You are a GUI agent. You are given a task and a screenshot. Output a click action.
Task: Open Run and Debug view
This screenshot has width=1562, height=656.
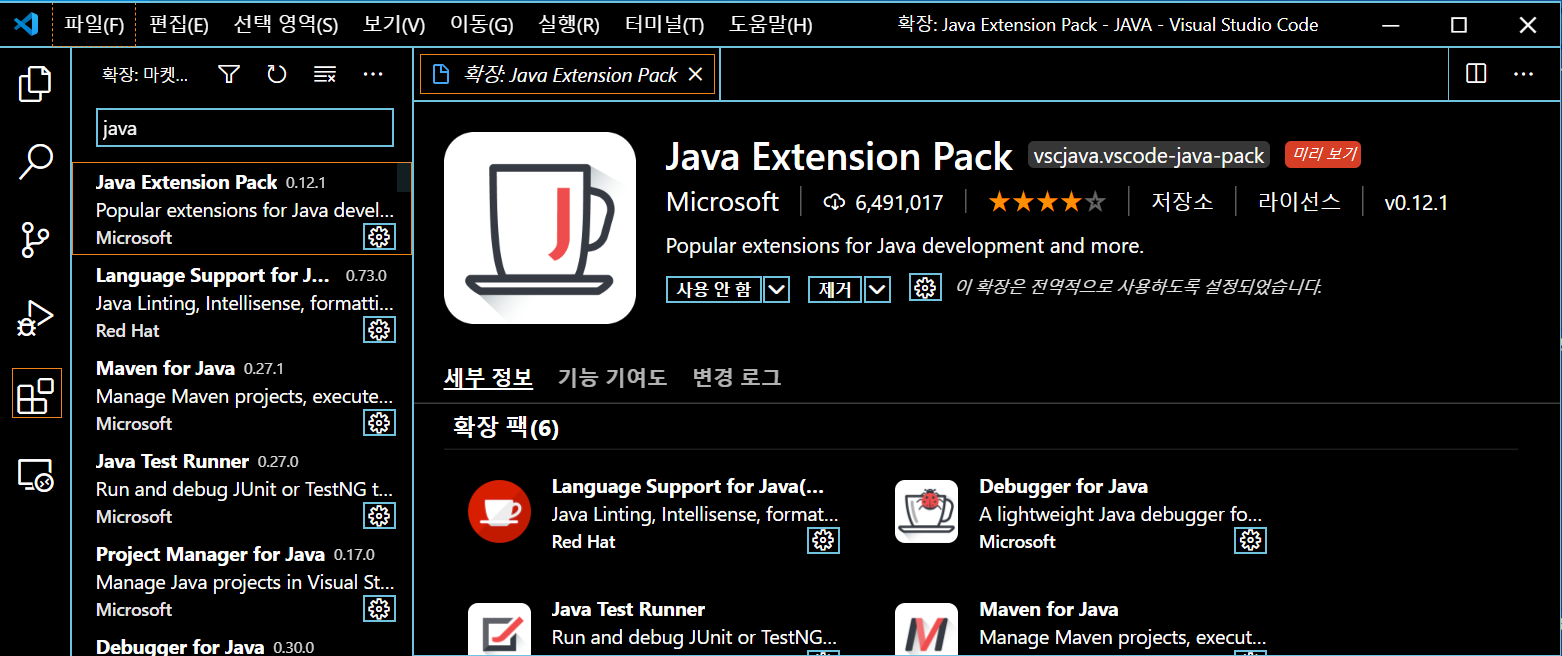point(36,318)
